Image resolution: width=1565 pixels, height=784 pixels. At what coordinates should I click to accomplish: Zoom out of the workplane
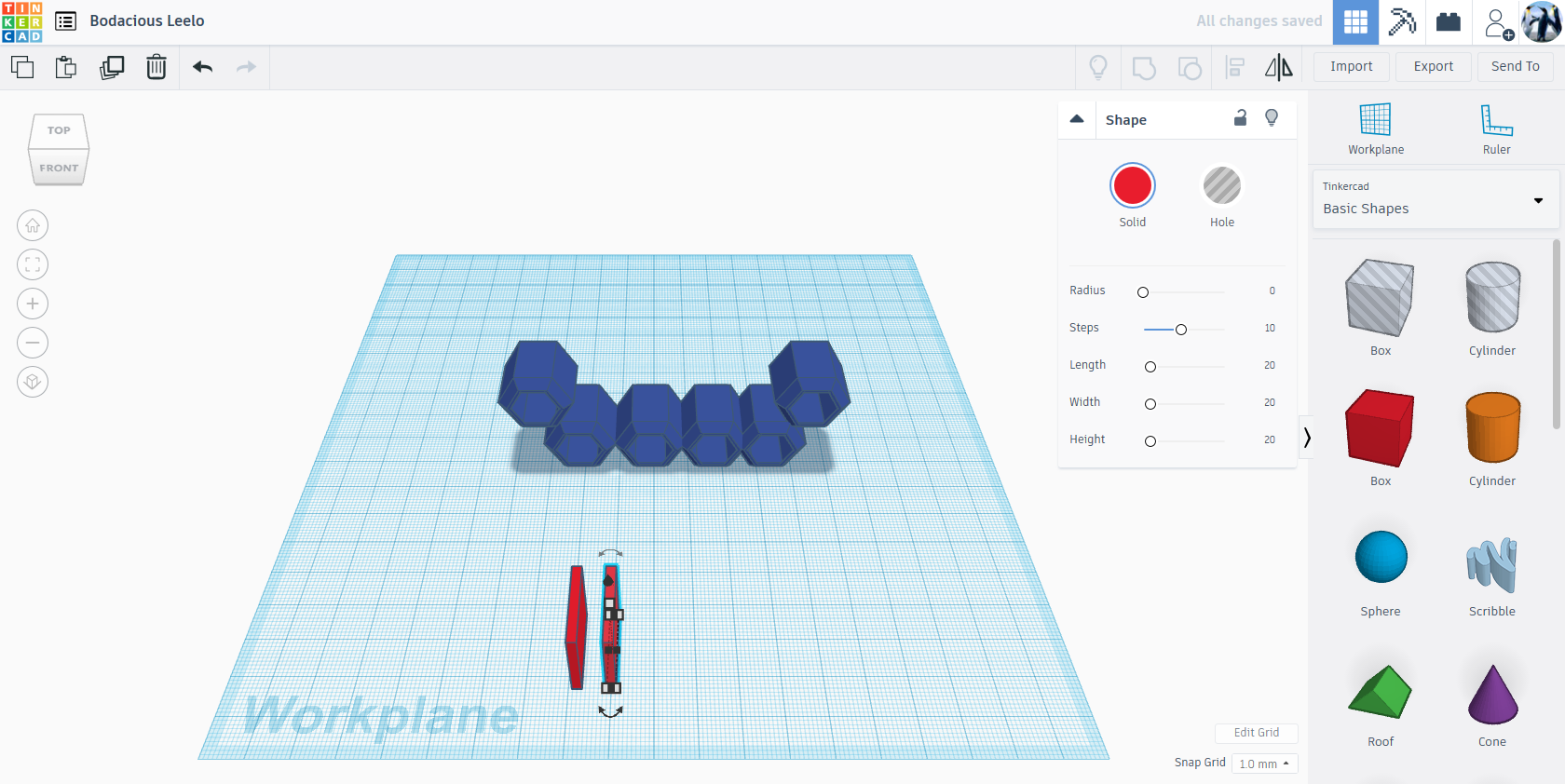click(x=33, y=343)
